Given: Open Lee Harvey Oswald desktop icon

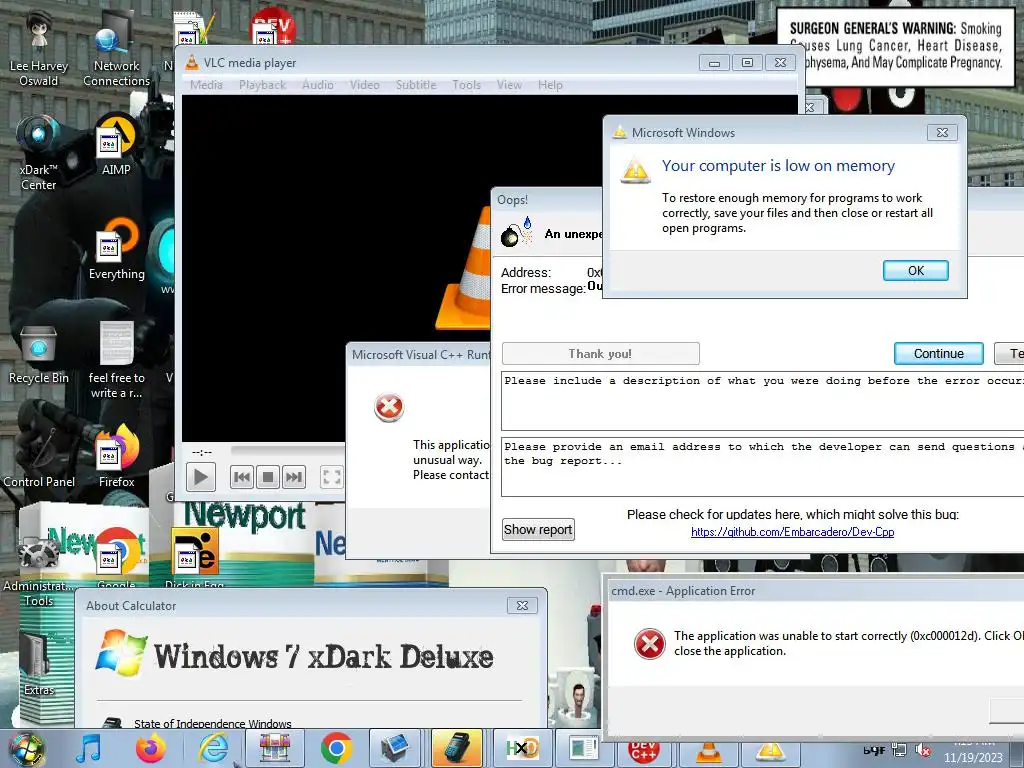Looking at the screenshot, I should 39,50.
